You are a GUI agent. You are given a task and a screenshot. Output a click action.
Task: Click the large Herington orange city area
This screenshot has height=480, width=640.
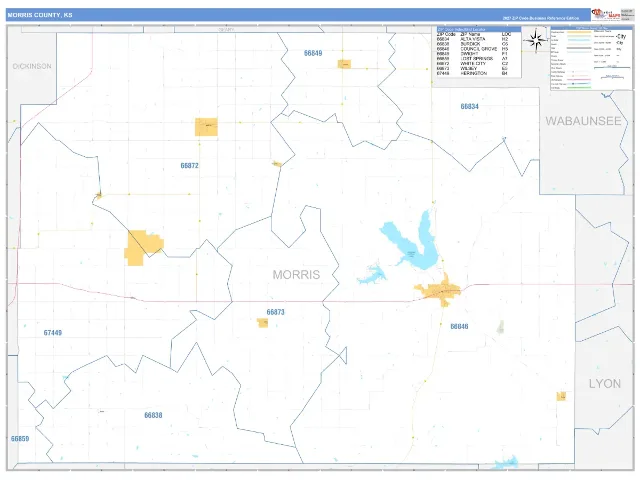(141, 247)
